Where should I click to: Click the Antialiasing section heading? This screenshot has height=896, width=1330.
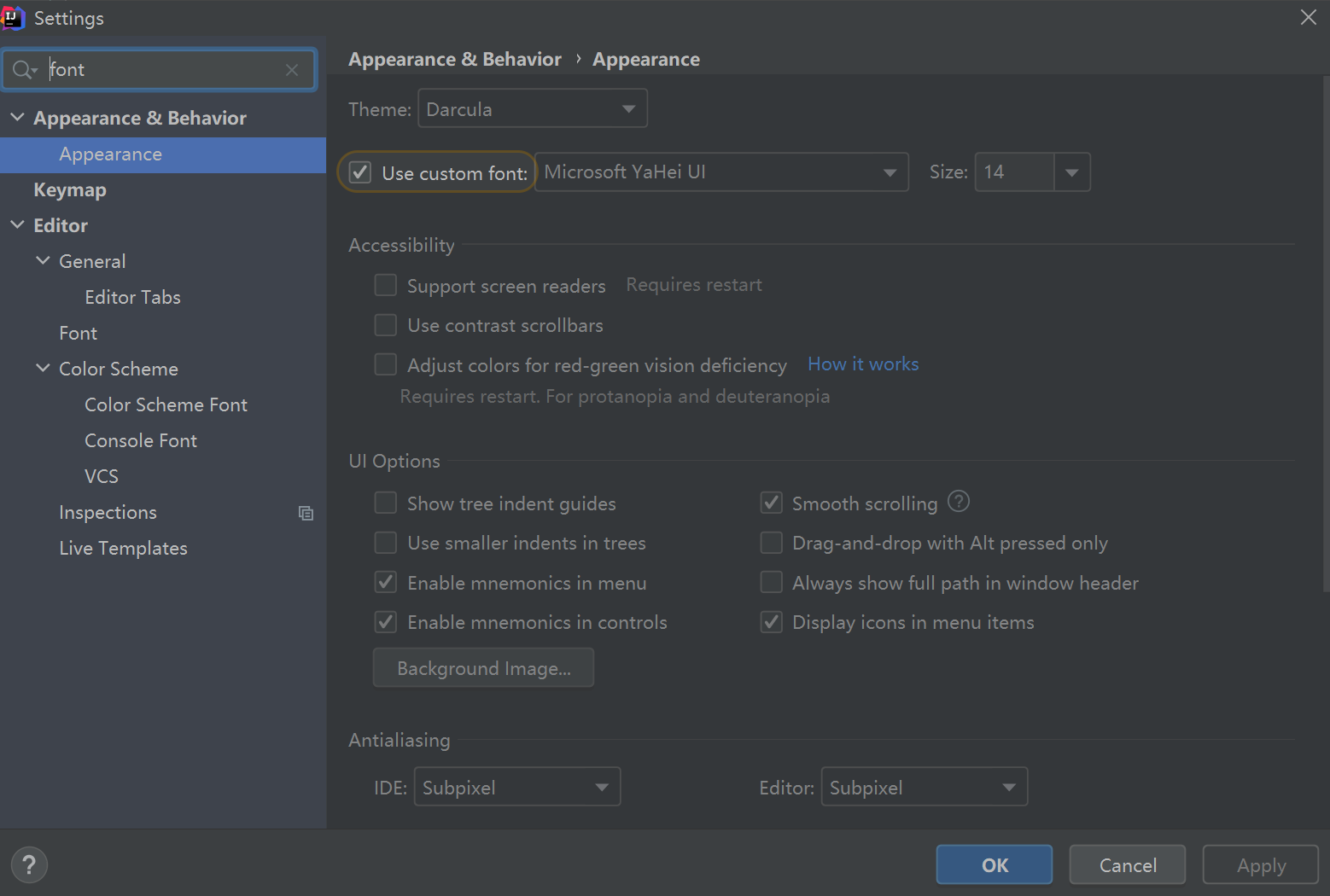[x=400, y=740]
